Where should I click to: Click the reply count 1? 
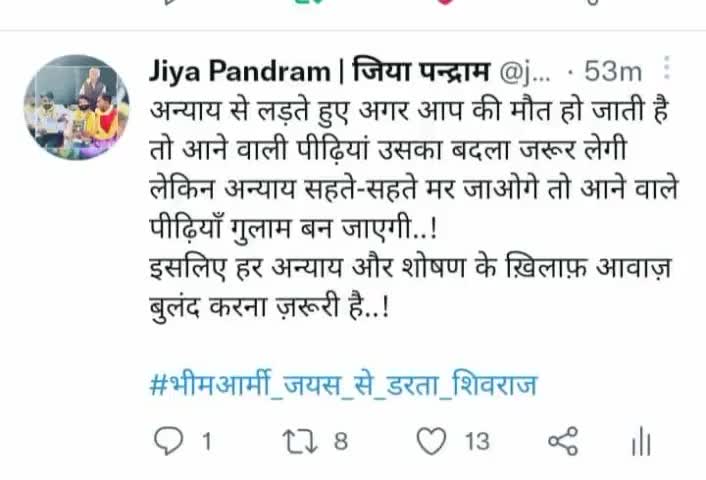pos(207,441)
